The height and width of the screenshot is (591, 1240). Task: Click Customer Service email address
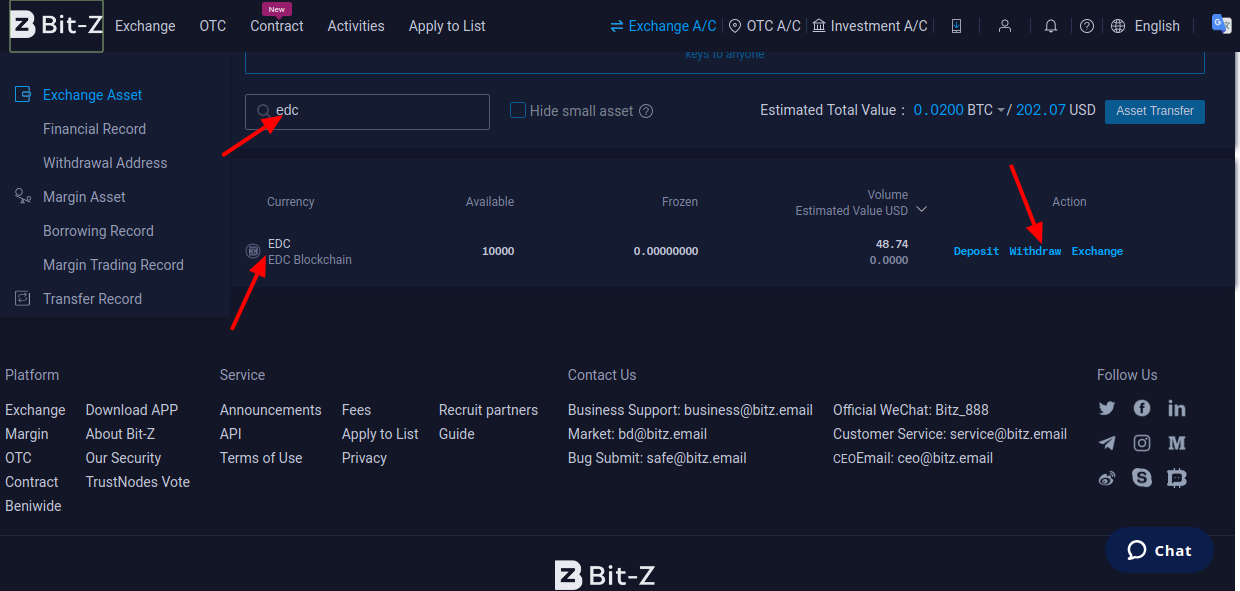[1008, 434]
